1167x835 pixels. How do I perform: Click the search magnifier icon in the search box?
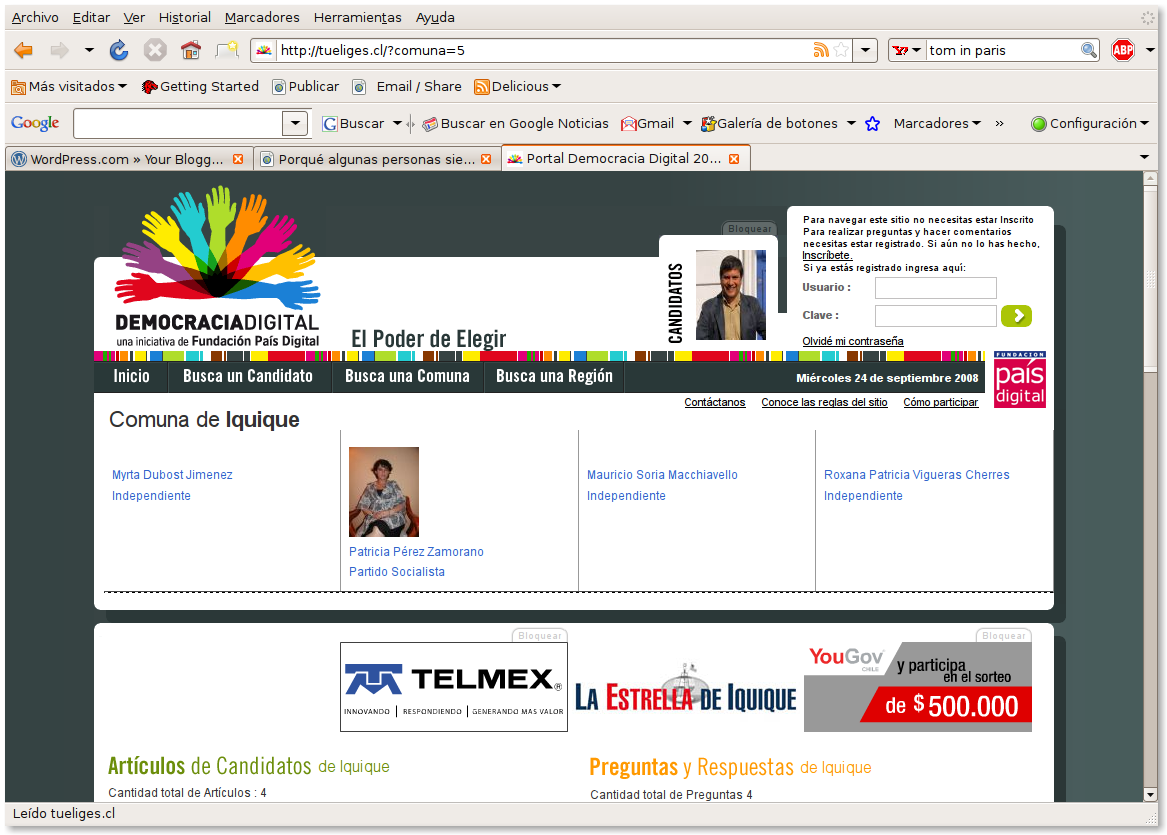click(x=1088, y=50)
